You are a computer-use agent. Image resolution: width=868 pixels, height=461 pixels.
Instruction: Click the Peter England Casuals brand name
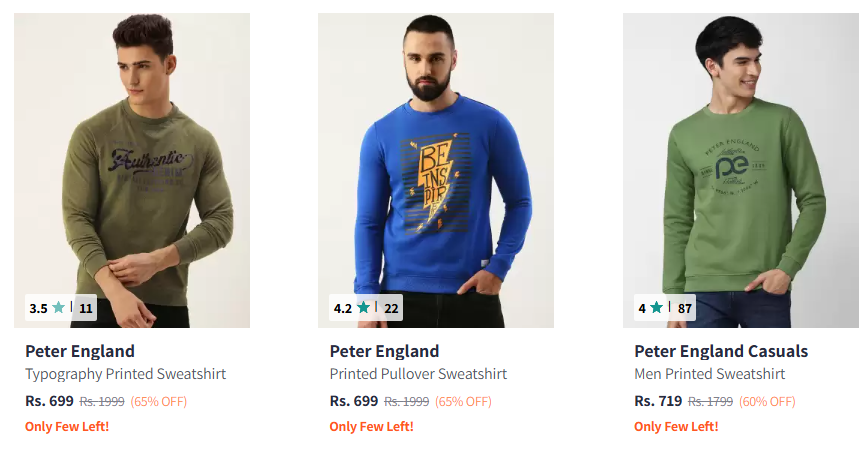coord(720,351)
